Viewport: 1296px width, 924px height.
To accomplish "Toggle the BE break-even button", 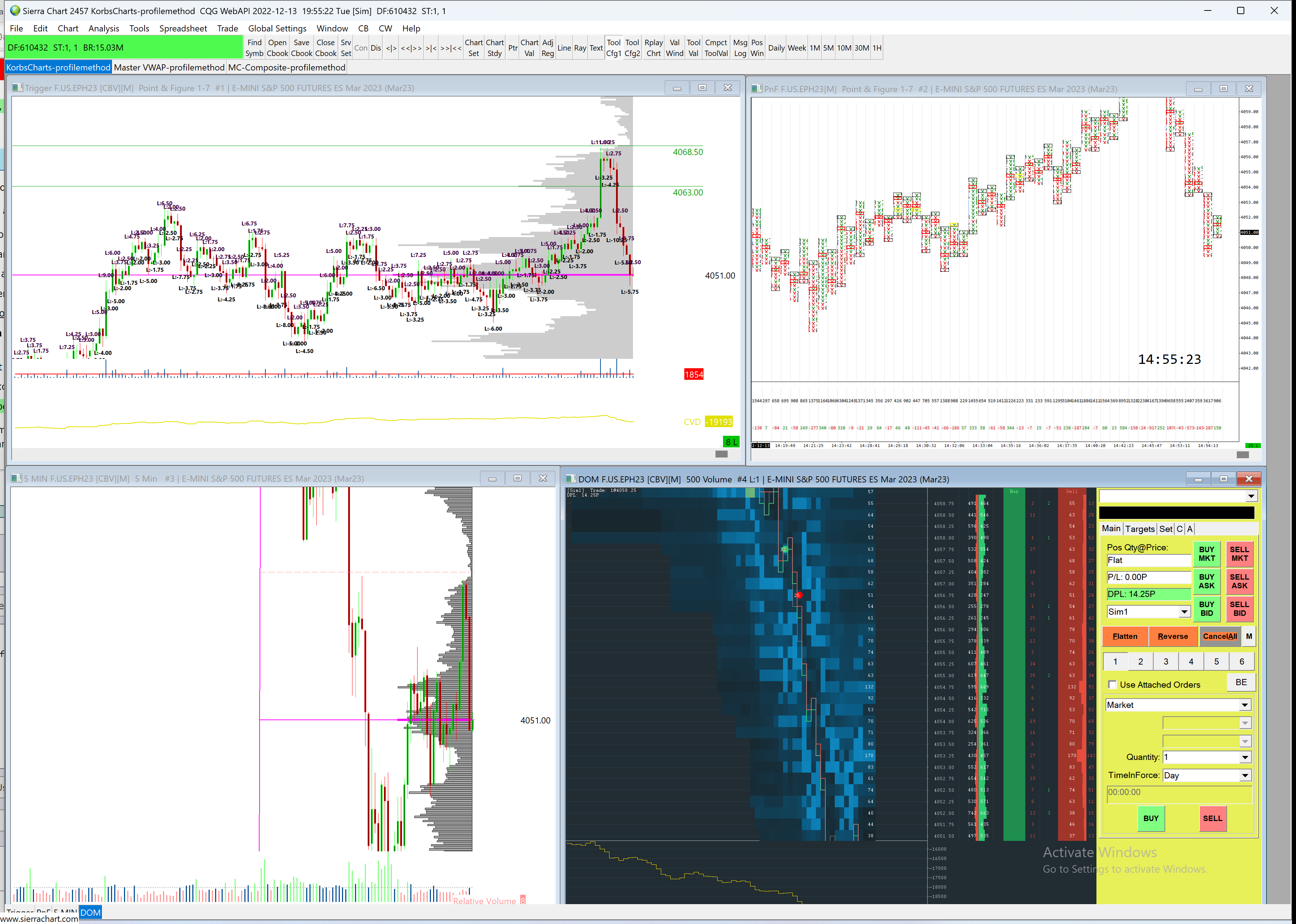I will click(x=1241, y=682).
